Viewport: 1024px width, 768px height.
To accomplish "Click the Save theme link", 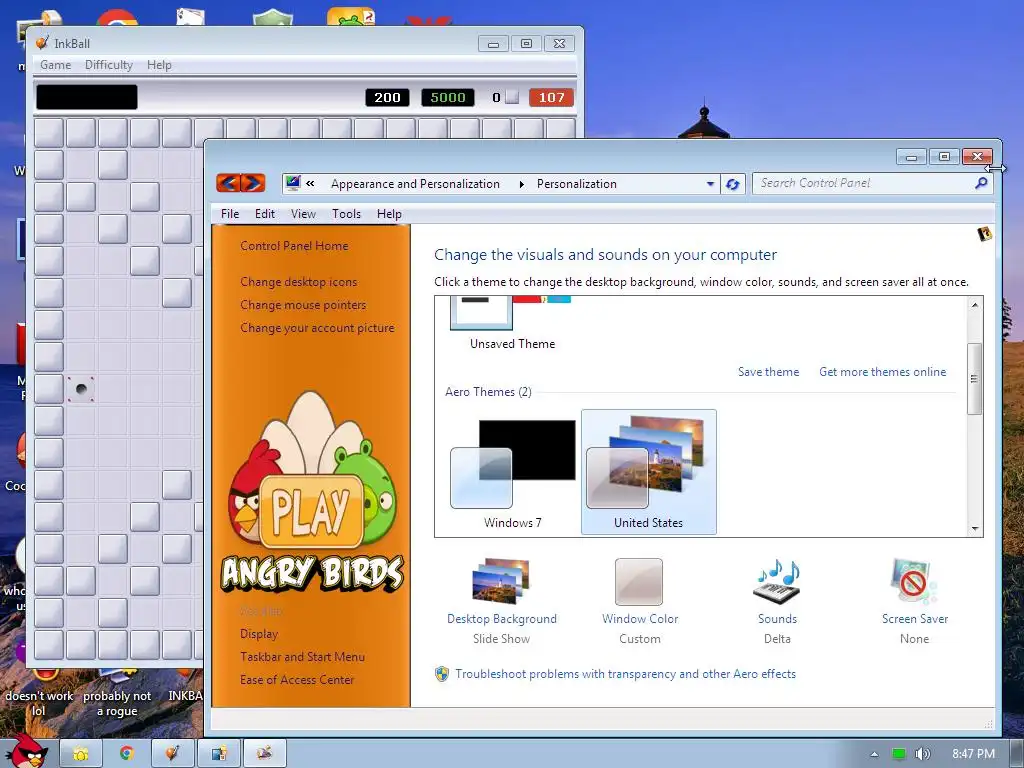I will pyautogui.click(x=768, y=372).
